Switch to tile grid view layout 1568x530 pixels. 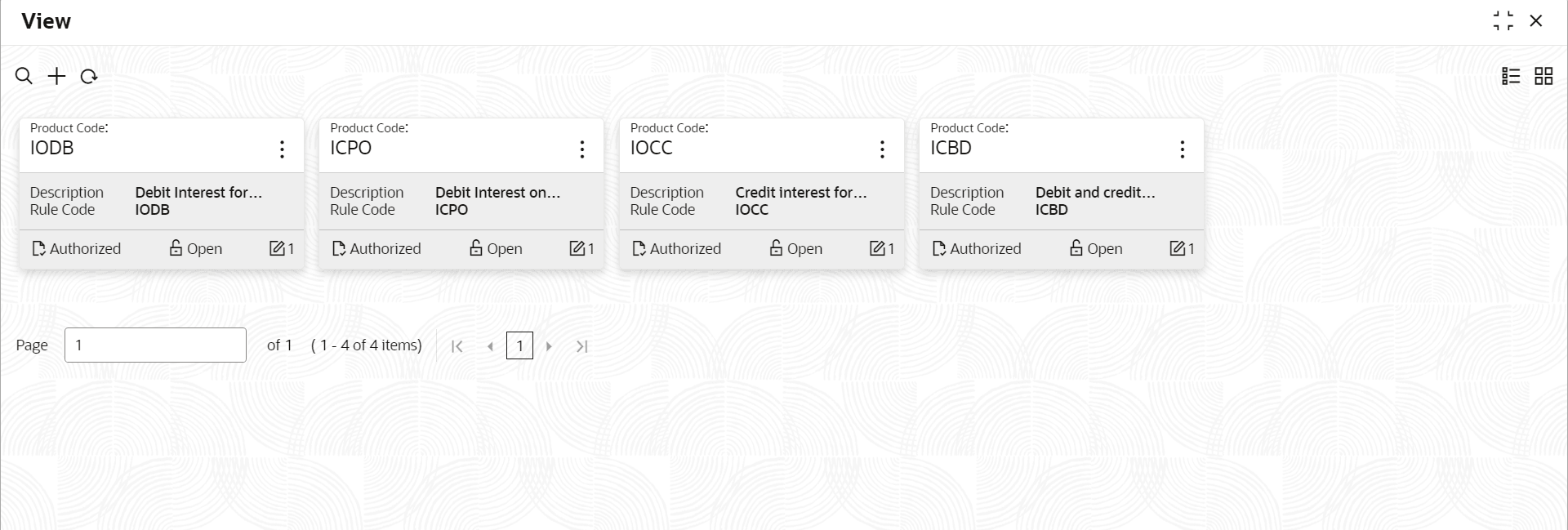pos(1543,76)
